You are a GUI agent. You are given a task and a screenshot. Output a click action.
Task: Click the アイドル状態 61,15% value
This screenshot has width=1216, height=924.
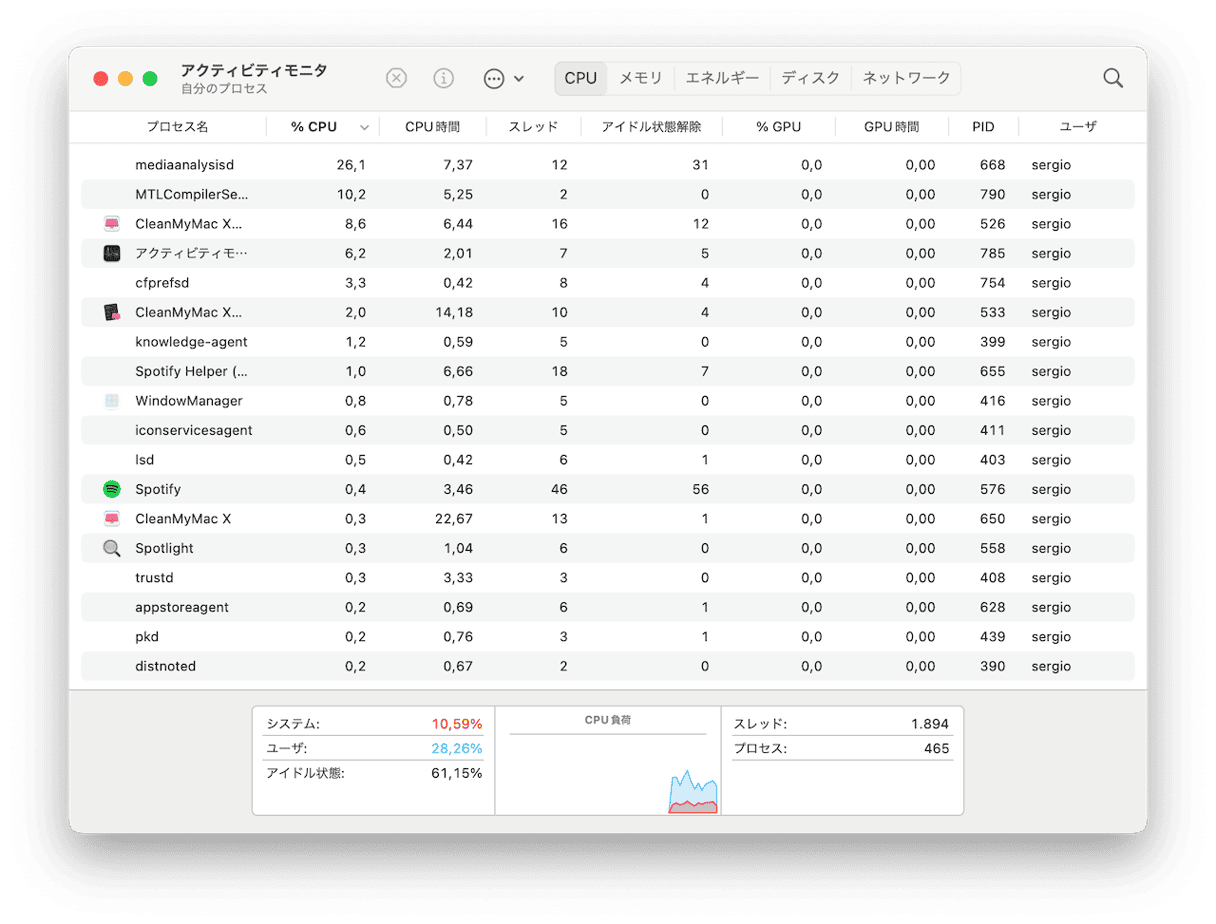[459, 773]
